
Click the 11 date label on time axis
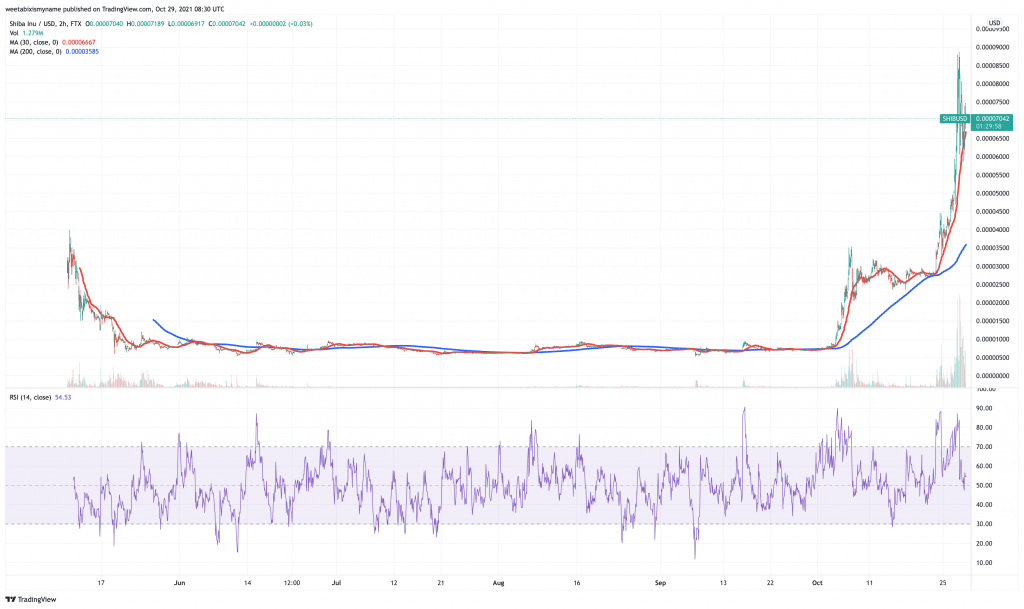[869, 583]
